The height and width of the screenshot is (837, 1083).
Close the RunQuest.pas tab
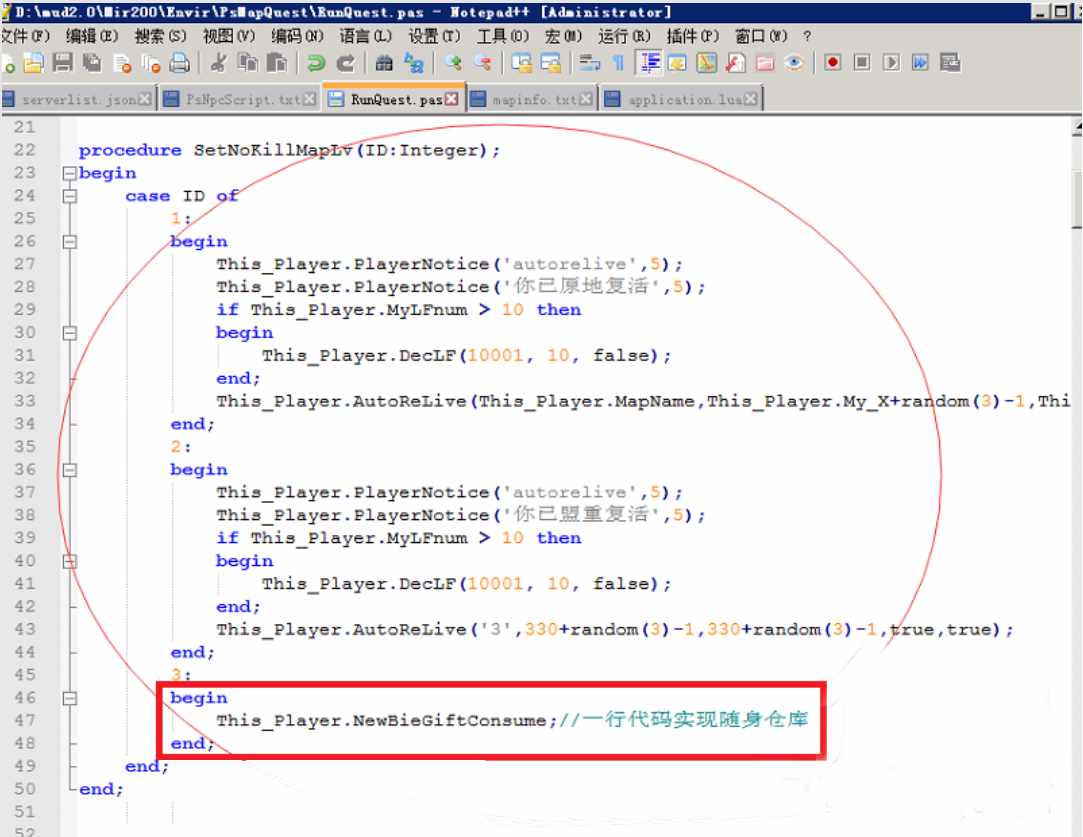[x=451, y=99]
